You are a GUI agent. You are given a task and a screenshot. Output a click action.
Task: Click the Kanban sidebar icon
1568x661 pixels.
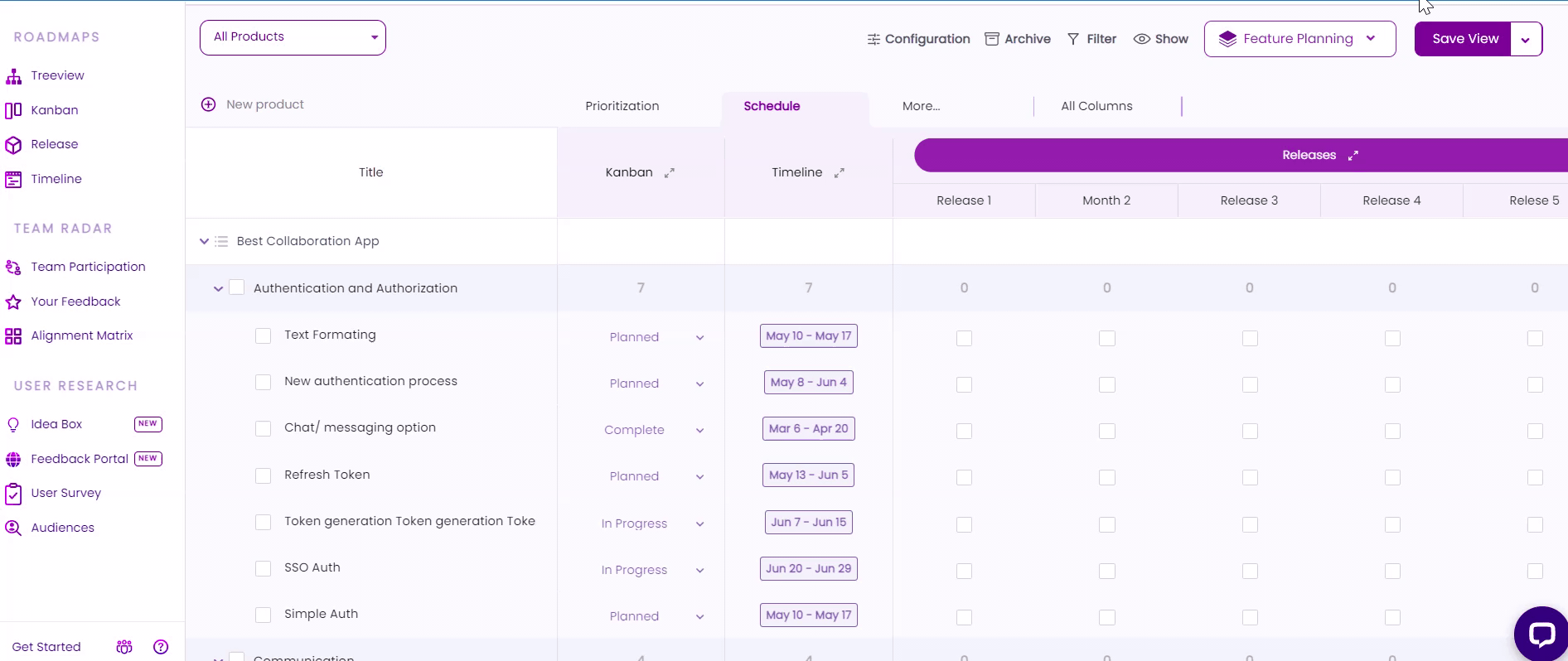13,110
